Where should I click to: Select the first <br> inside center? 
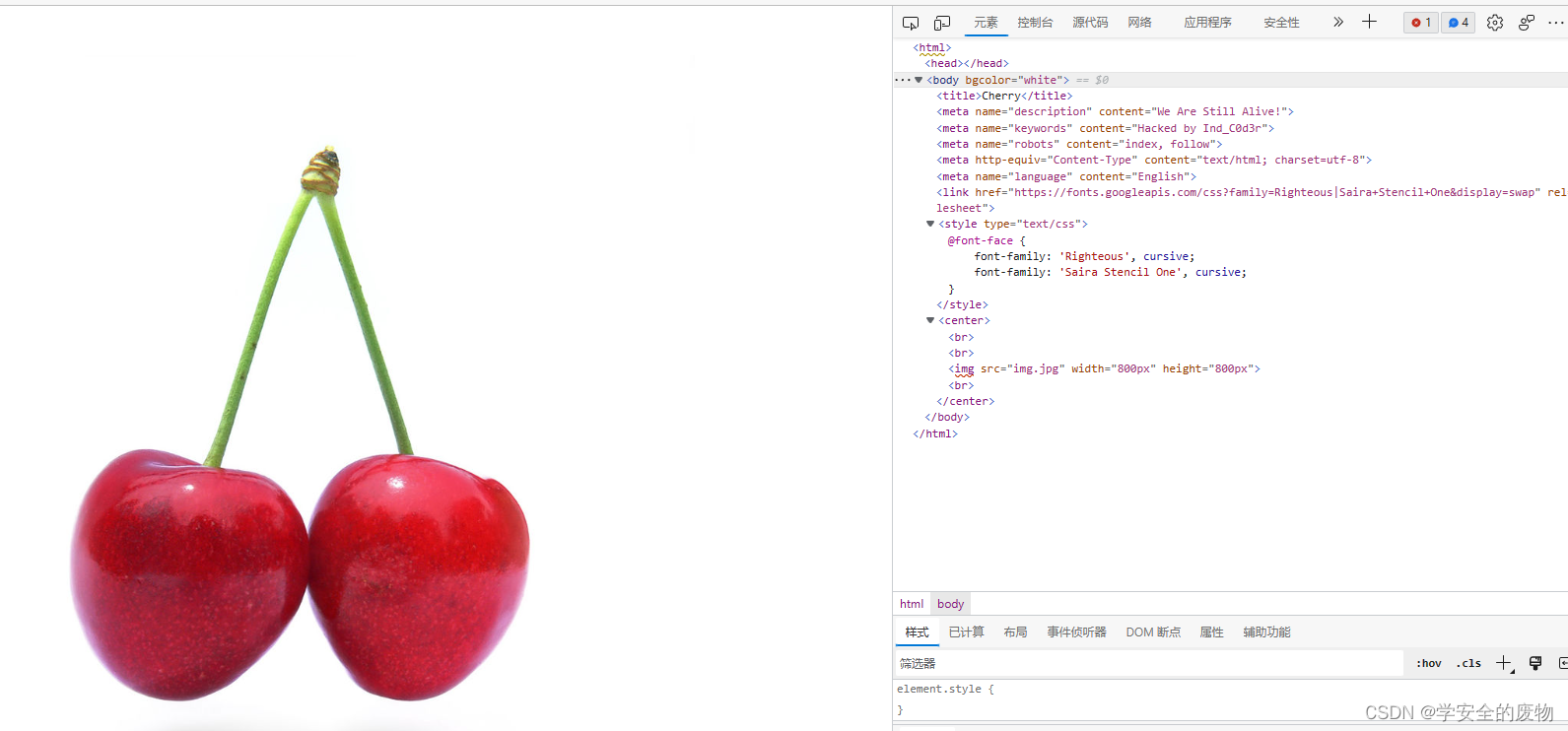click(x=961, y=337)
